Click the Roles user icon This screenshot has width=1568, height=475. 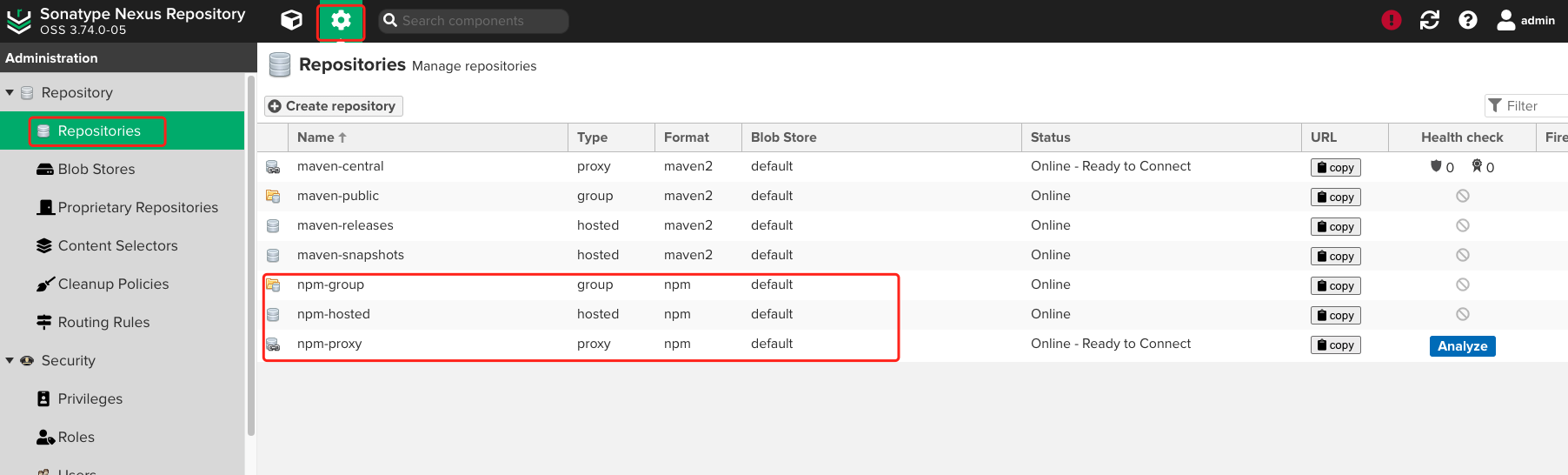click(x=45, y=437)
